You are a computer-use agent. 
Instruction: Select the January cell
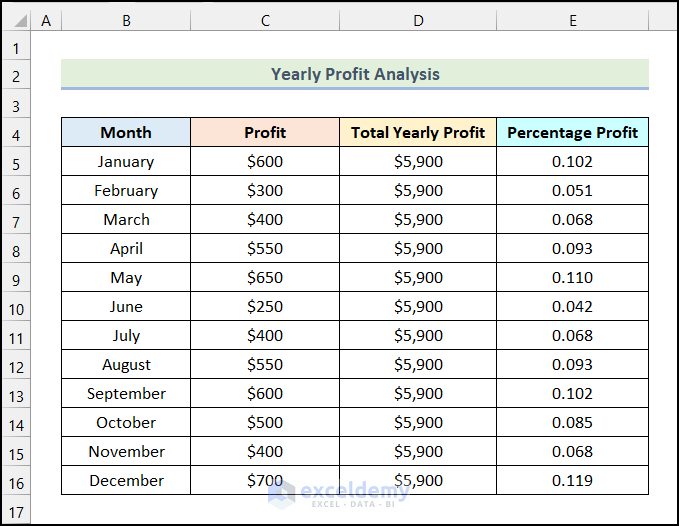tap(126, 162)
